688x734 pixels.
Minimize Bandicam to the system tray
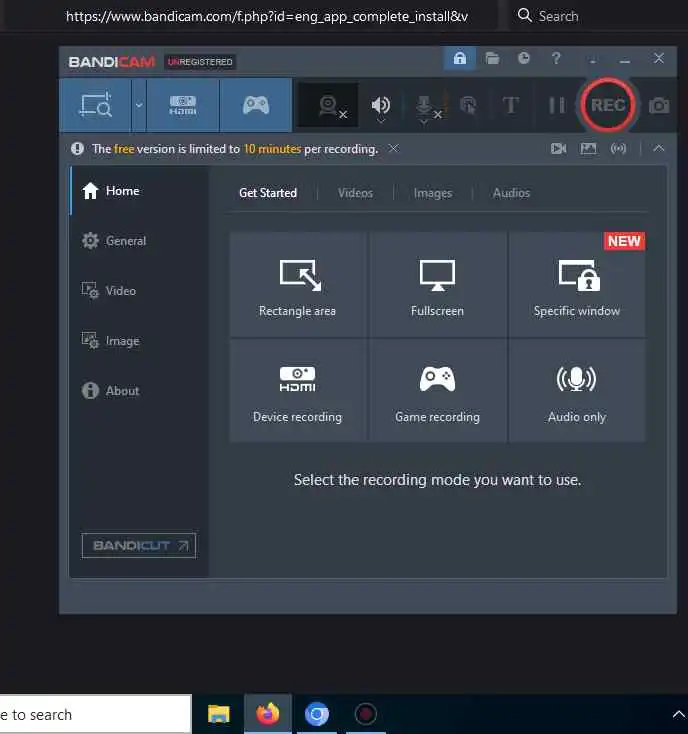(593, 59)
